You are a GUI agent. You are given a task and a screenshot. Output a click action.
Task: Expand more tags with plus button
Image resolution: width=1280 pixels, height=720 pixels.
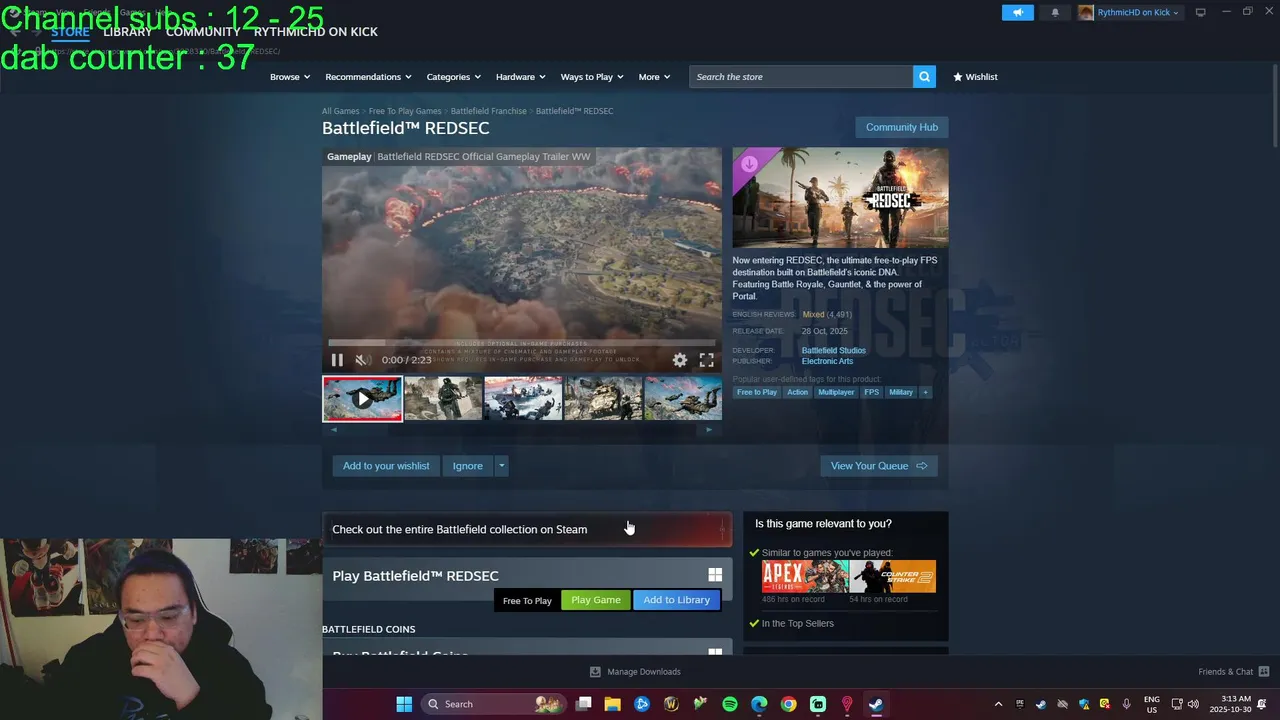click(925, 392)
